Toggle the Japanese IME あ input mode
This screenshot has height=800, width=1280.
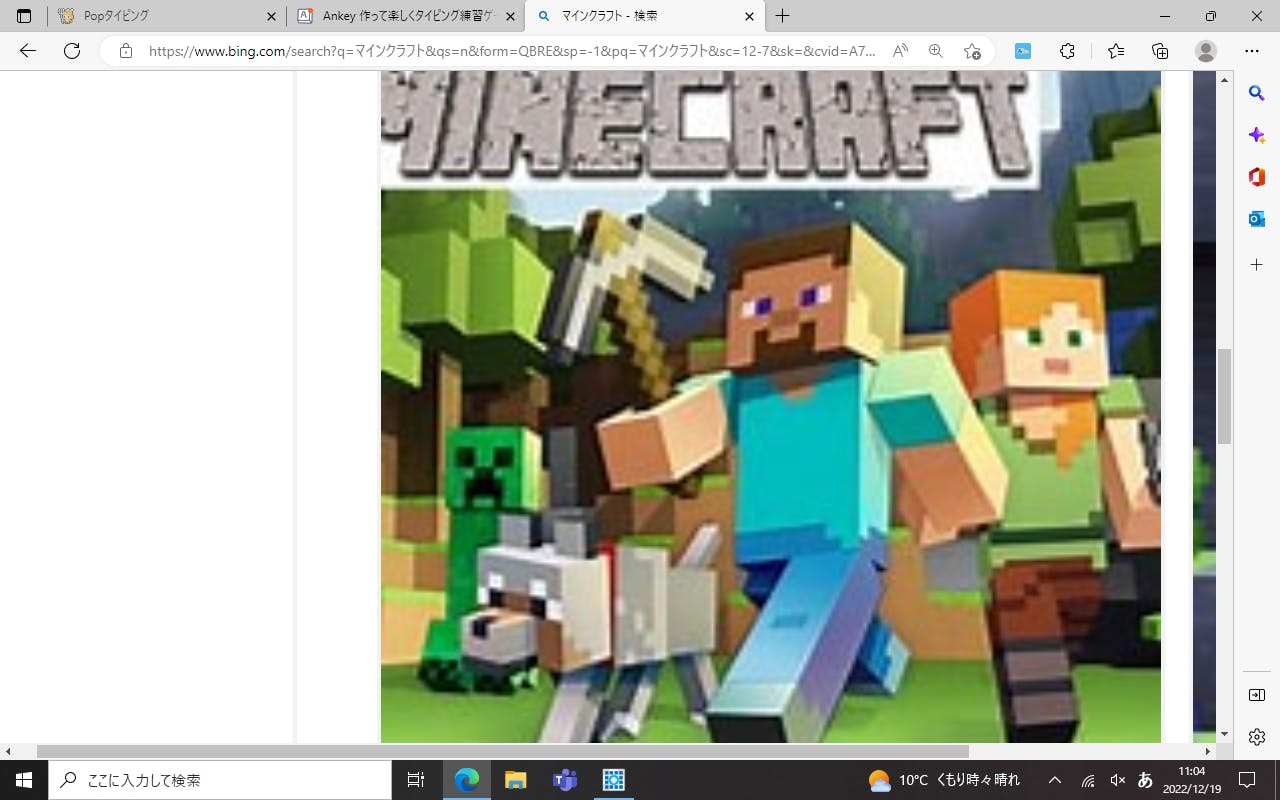(1146, 780)
